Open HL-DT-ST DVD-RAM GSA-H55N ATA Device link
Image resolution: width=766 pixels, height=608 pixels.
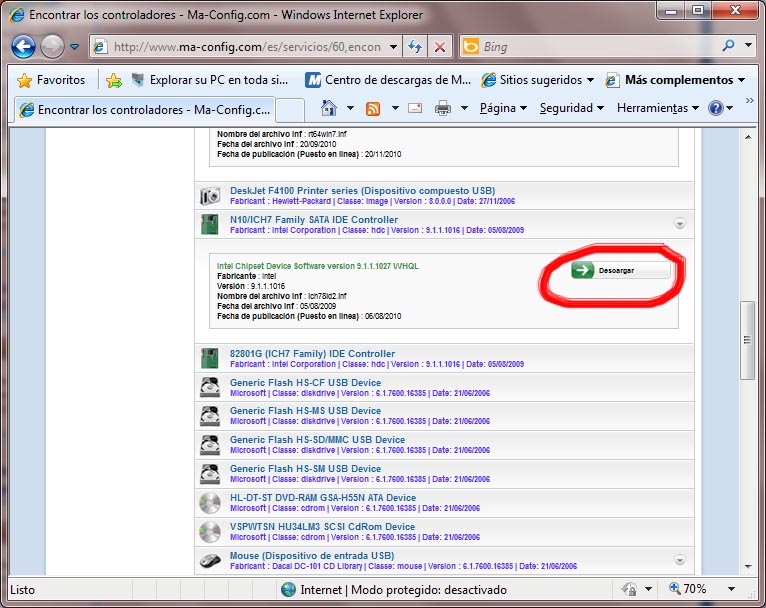(x=323, y=498)
